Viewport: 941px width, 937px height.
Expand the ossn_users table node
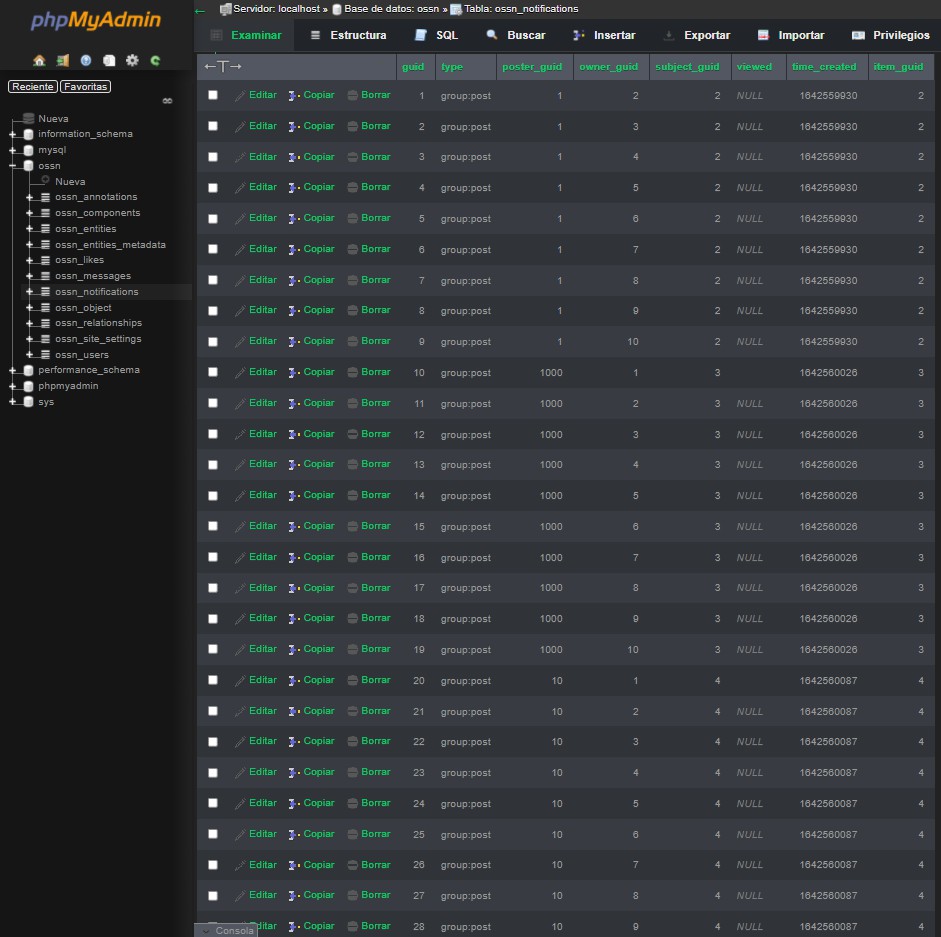pos(30,355)
